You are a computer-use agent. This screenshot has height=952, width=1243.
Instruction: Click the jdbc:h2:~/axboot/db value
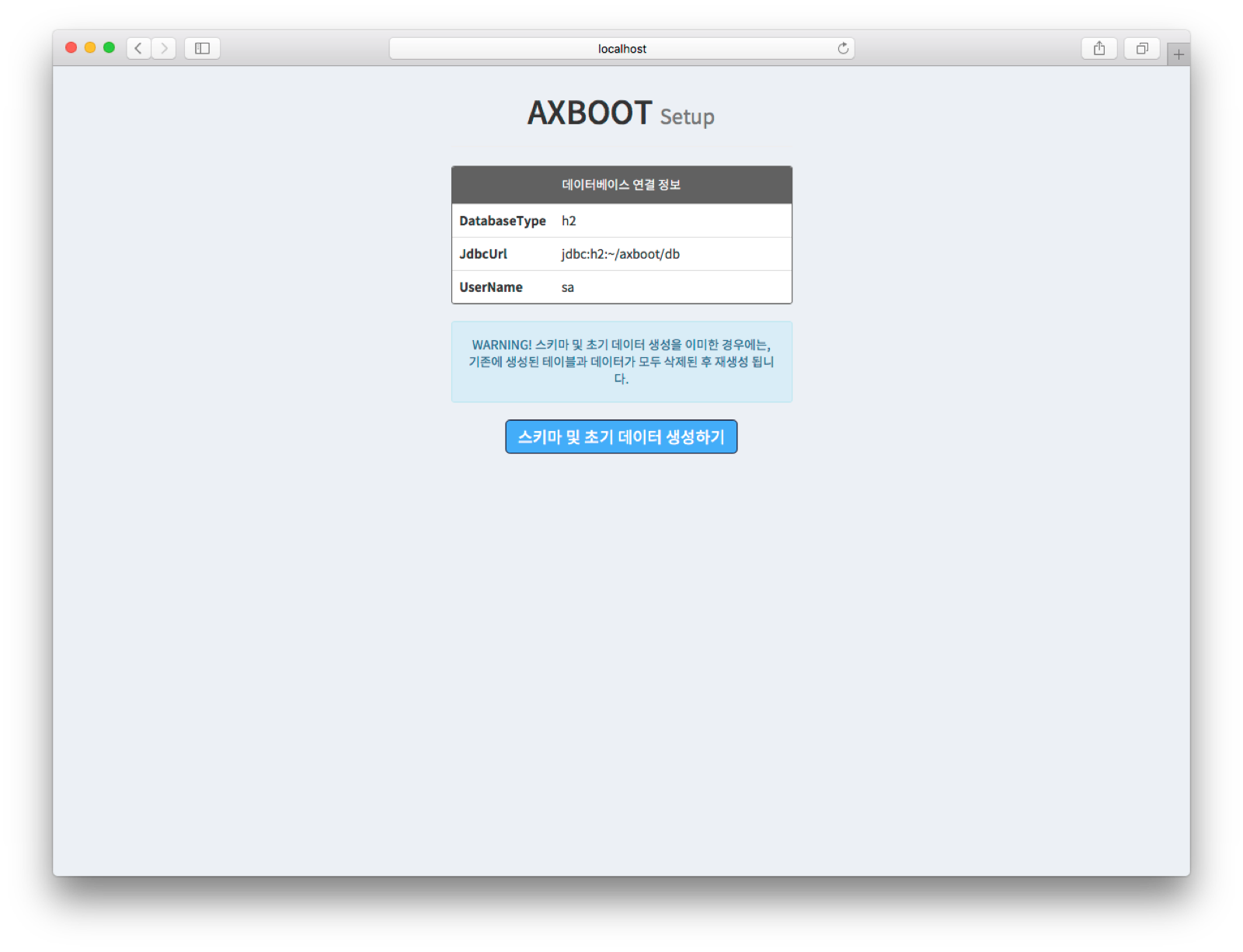point(621,254)
